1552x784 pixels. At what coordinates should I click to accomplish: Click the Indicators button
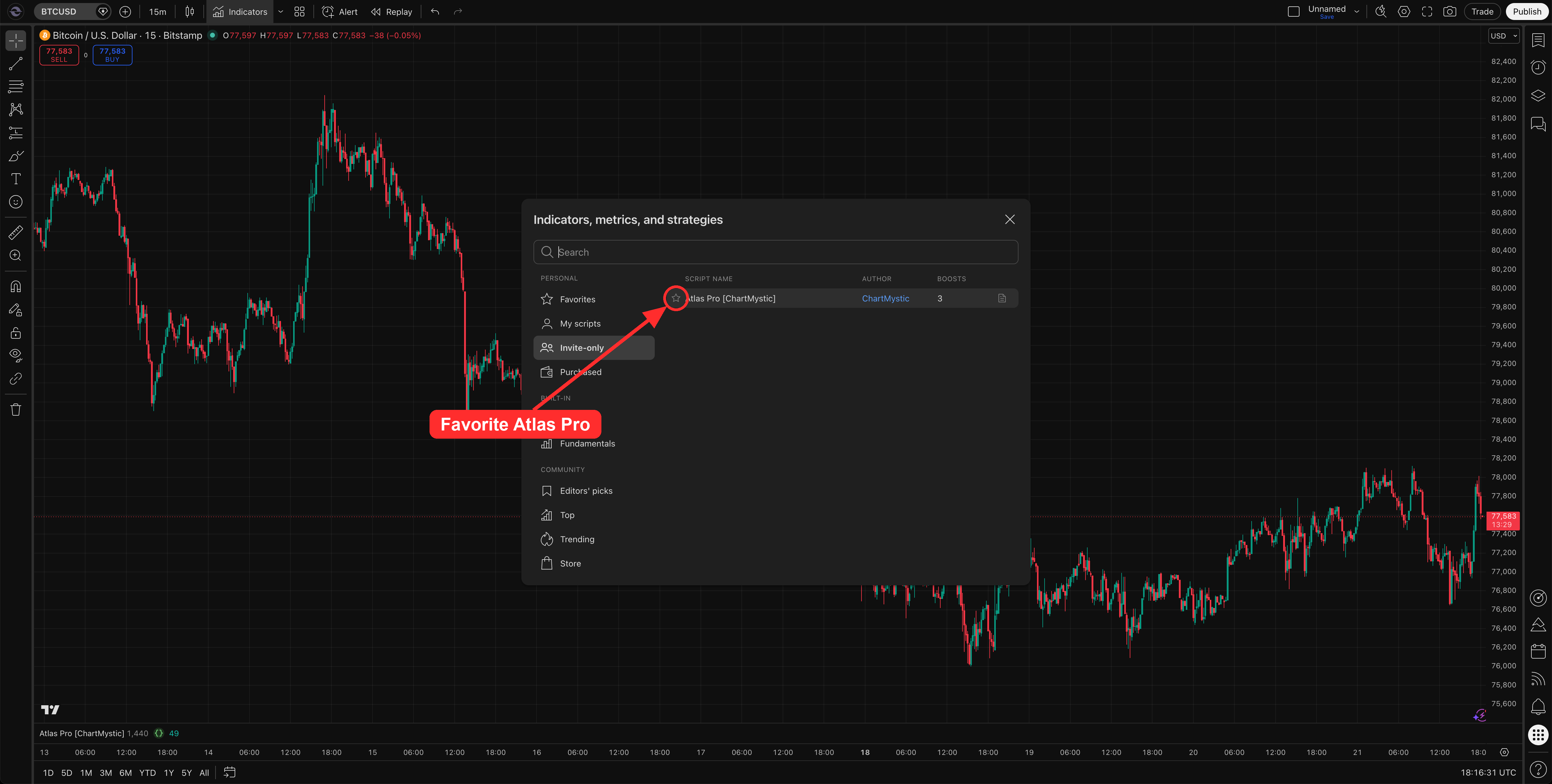coord(240,12)
